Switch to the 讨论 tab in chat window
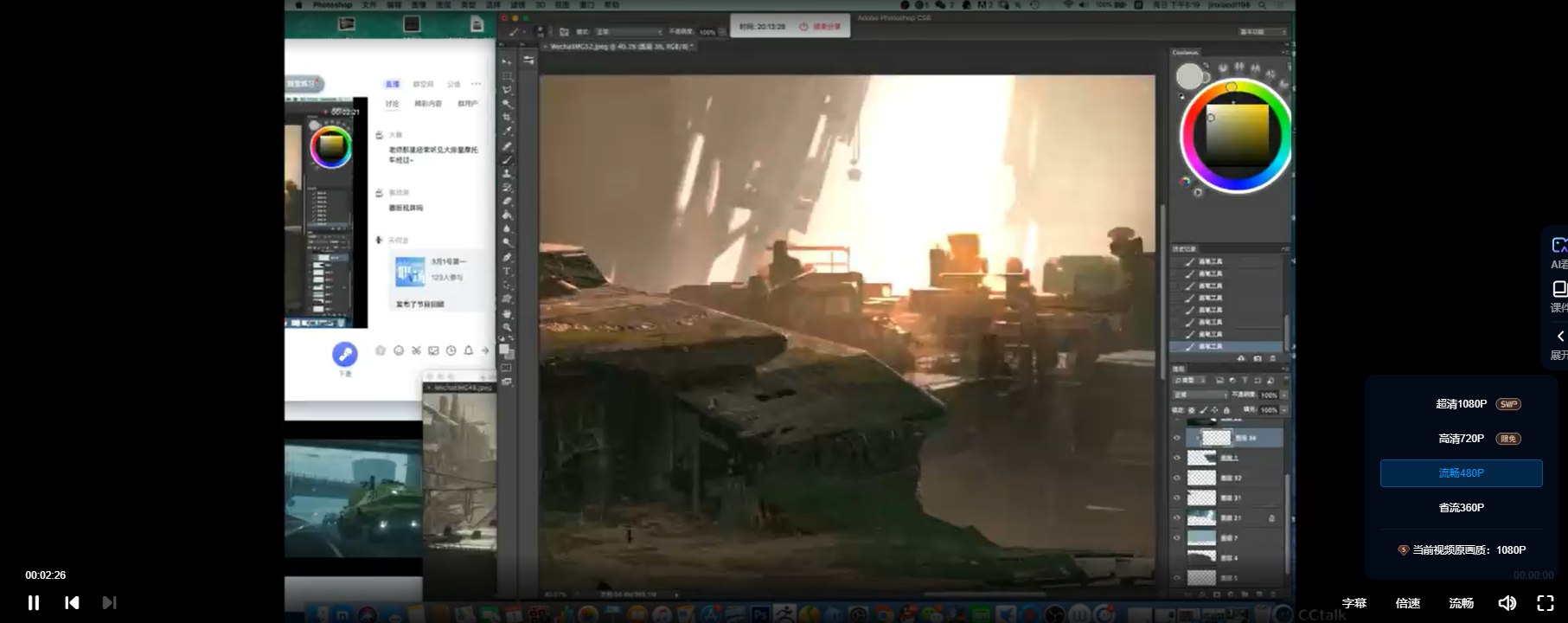The image size is (1568, 623). 393,104
